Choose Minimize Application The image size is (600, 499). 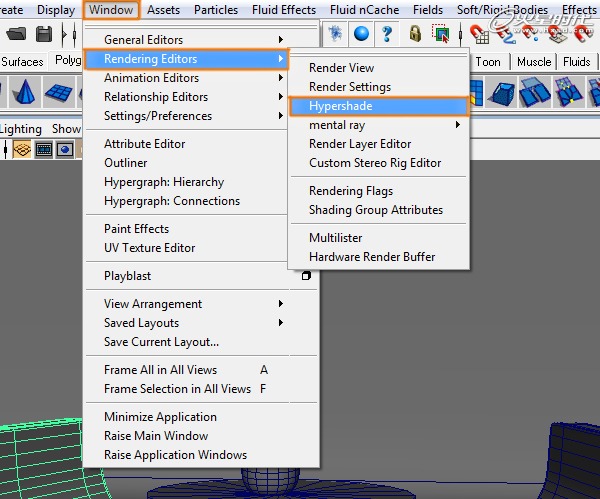[x=202, y=417]
